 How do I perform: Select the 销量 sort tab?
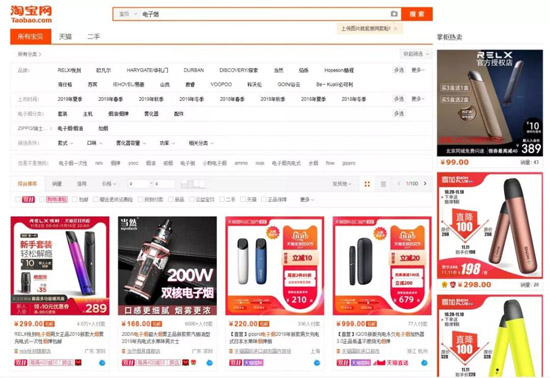pyautogui.click(x=57, y=184)
